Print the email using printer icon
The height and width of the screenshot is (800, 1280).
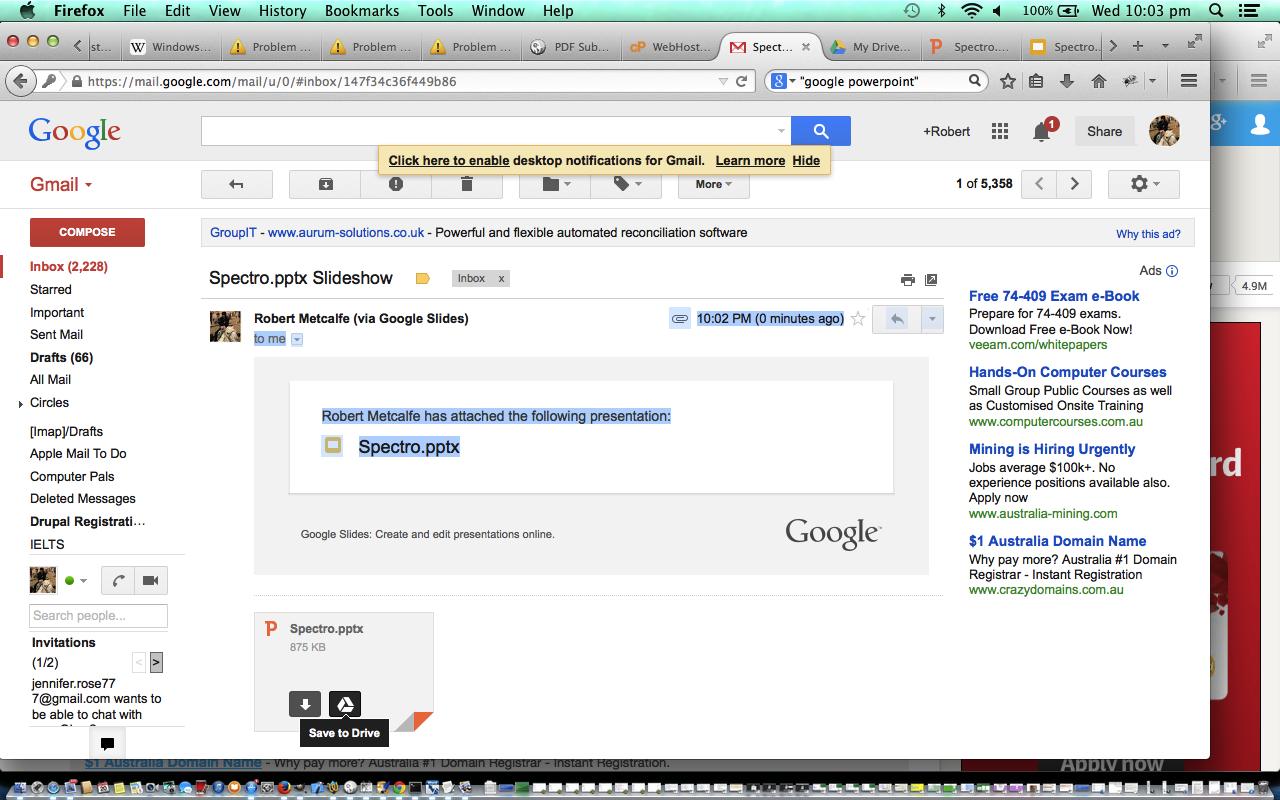tap(907, 280)
